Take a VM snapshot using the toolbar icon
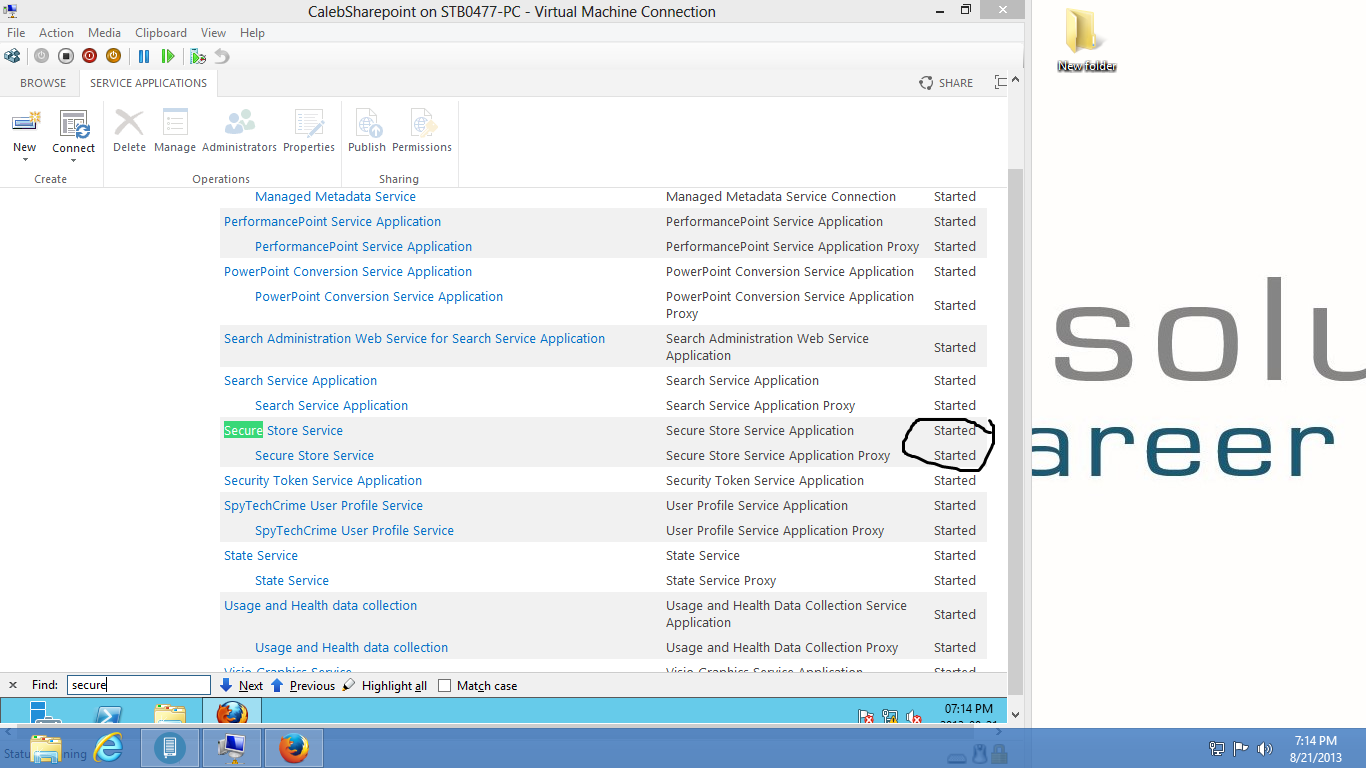Viewport: 1366px width, 768px height. 198,56
